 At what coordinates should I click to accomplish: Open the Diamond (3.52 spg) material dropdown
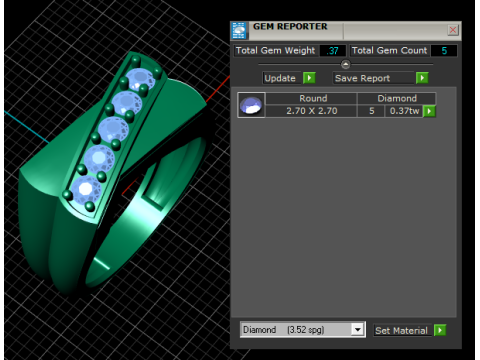point(358,330)
